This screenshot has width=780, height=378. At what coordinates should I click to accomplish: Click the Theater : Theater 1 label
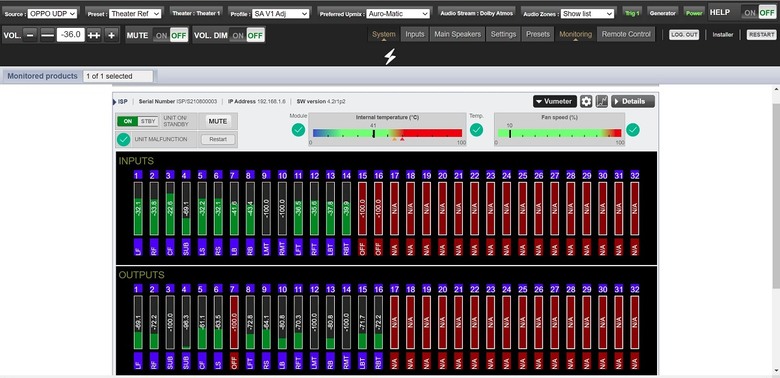click(x=196, y=13)
